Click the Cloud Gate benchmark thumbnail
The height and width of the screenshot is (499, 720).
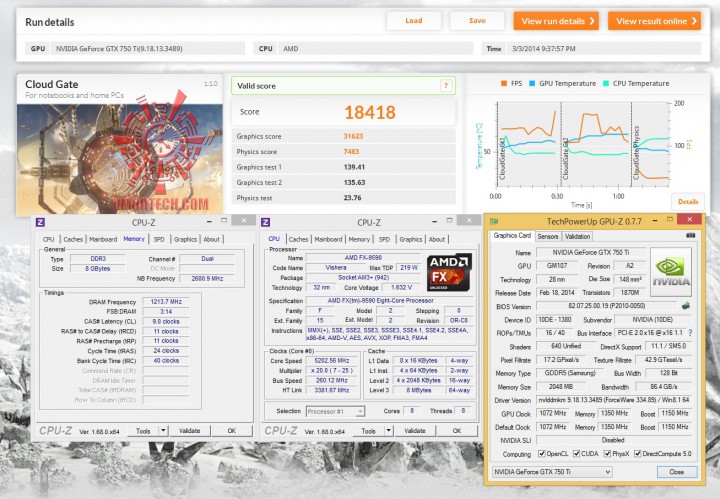120,158
